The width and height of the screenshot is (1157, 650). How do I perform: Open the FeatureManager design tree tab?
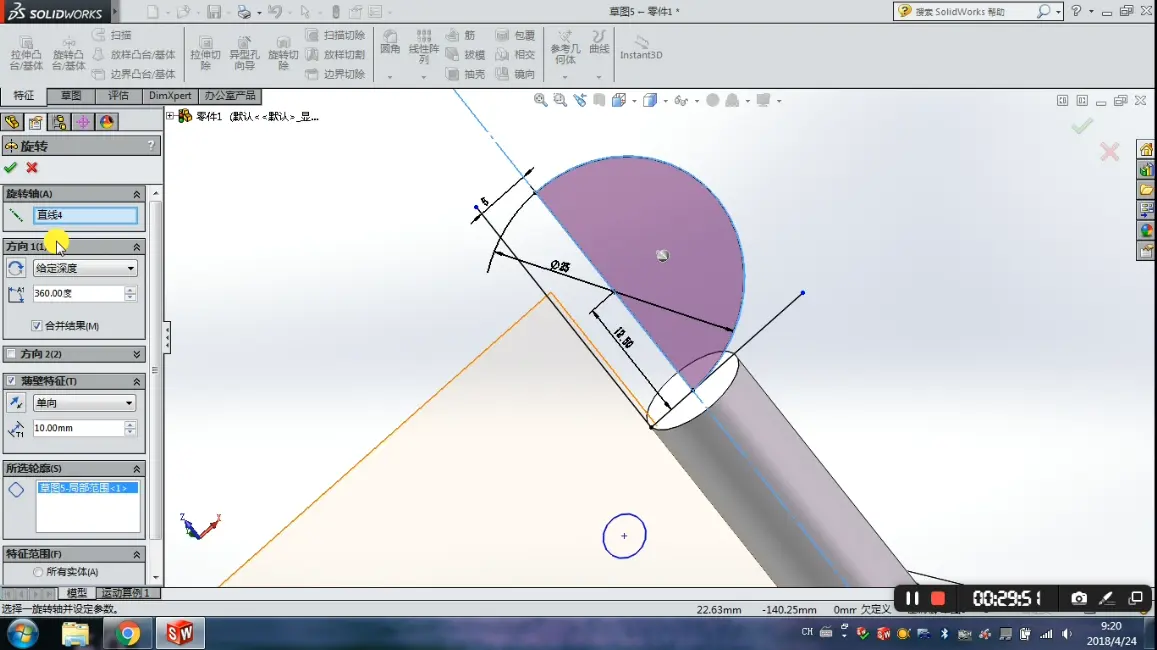[12, 122]
